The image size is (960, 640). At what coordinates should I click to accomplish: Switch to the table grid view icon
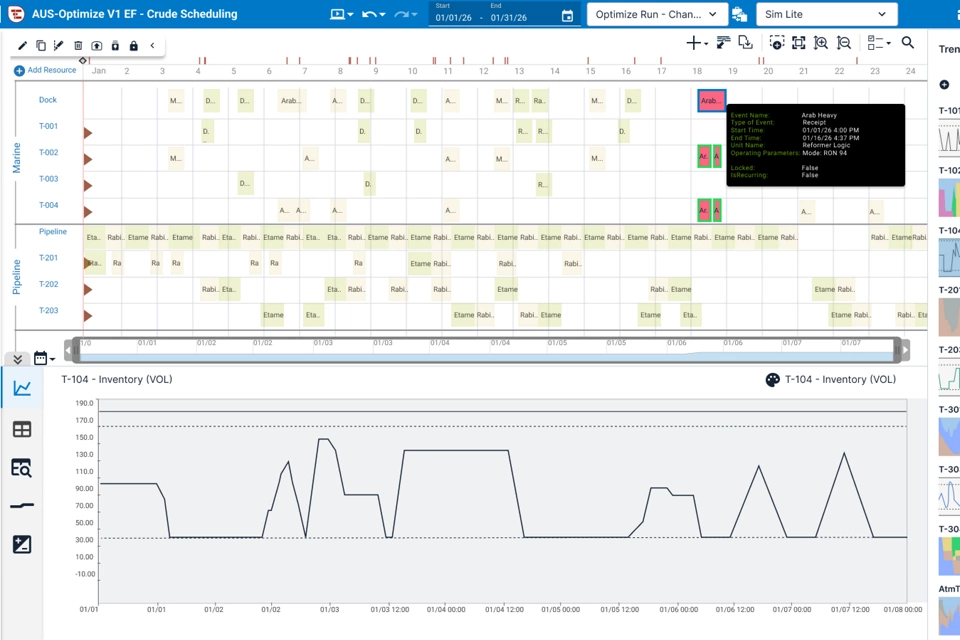(22, 429)
